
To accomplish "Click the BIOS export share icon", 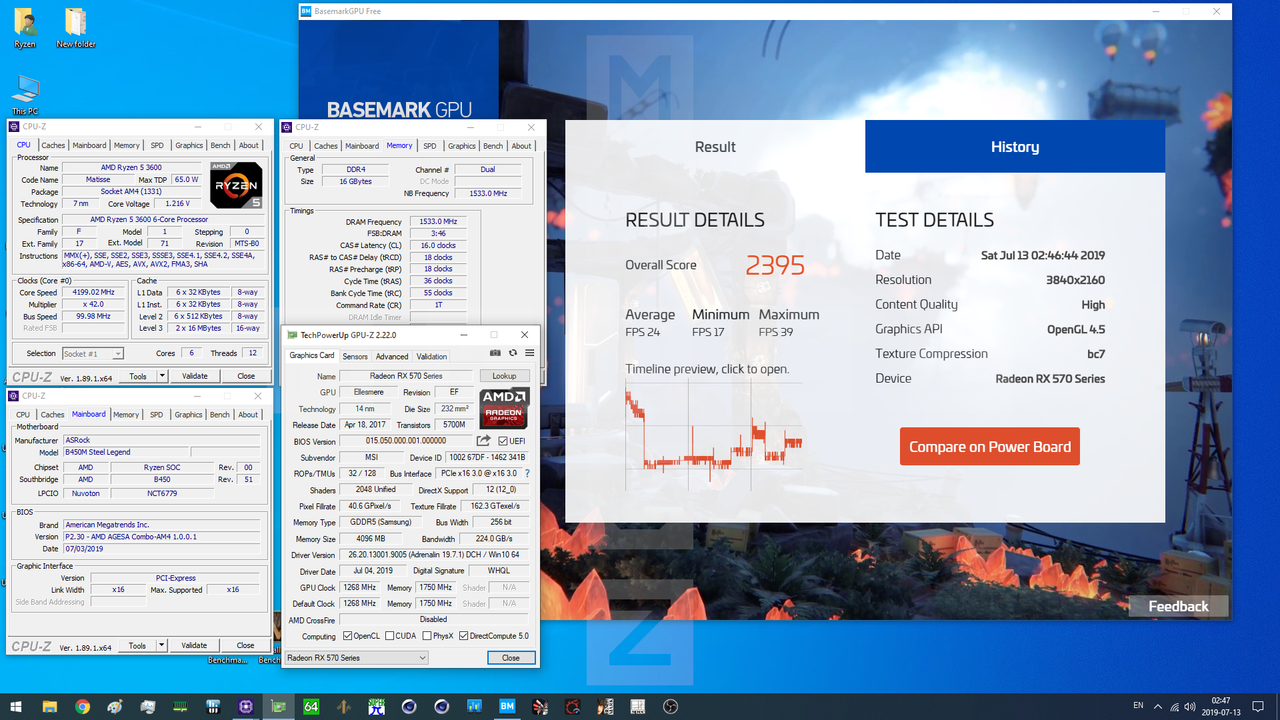I will [x=483, y=441].
